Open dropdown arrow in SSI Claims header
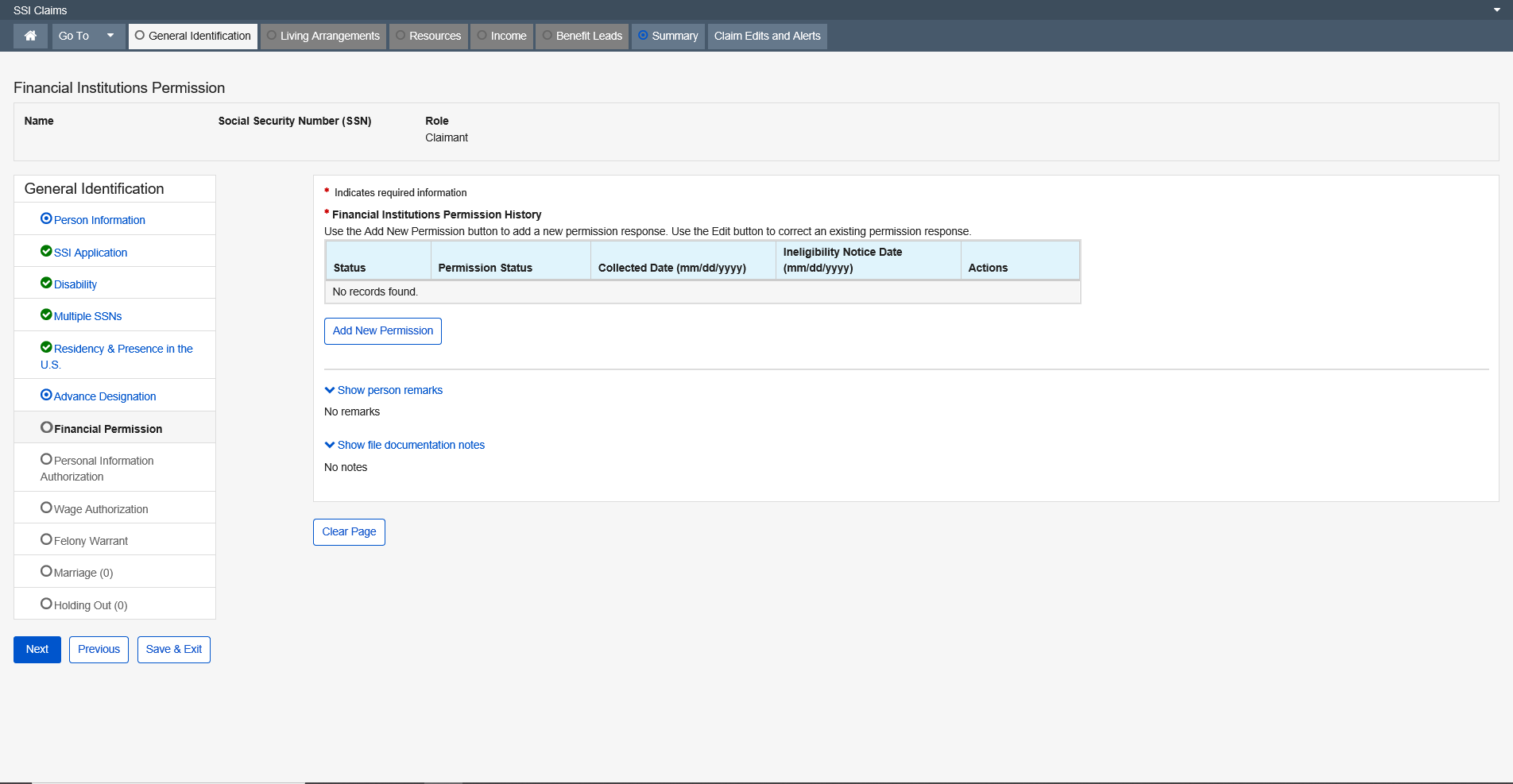Image resolution: width=1513 pixels, height=784 pixels. (1497, 10)
